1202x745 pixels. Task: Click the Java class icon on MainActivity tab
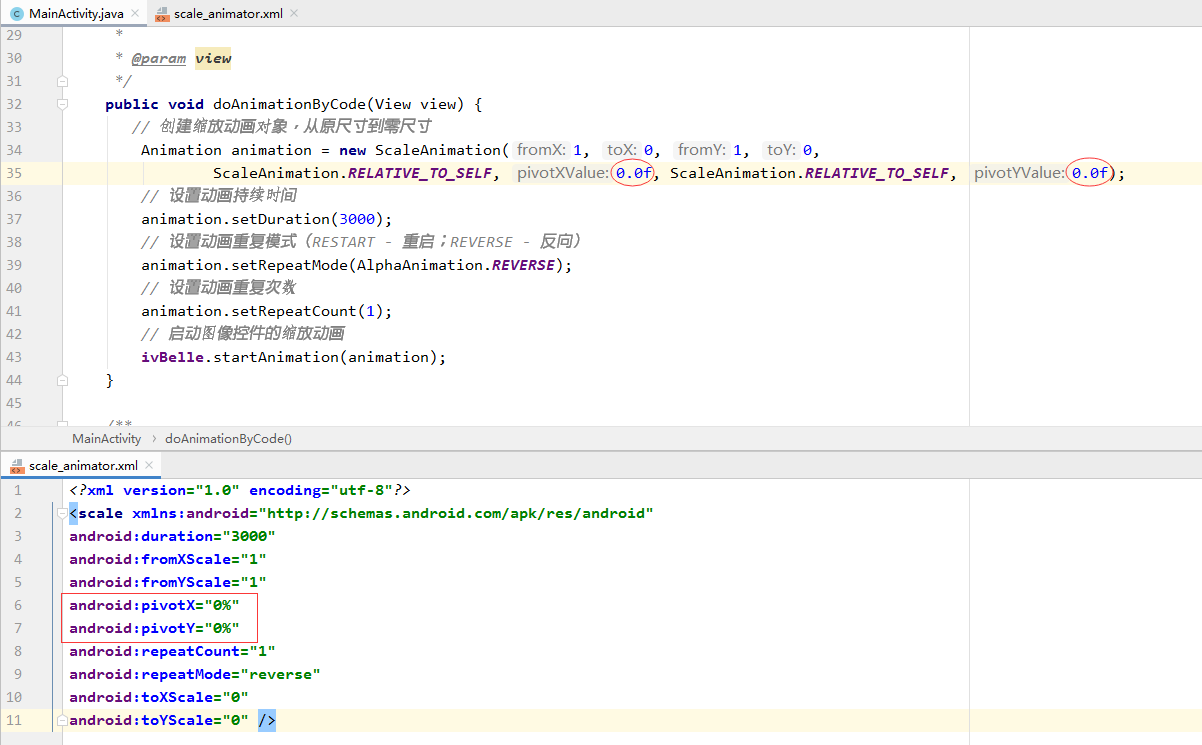pos(16,13)
